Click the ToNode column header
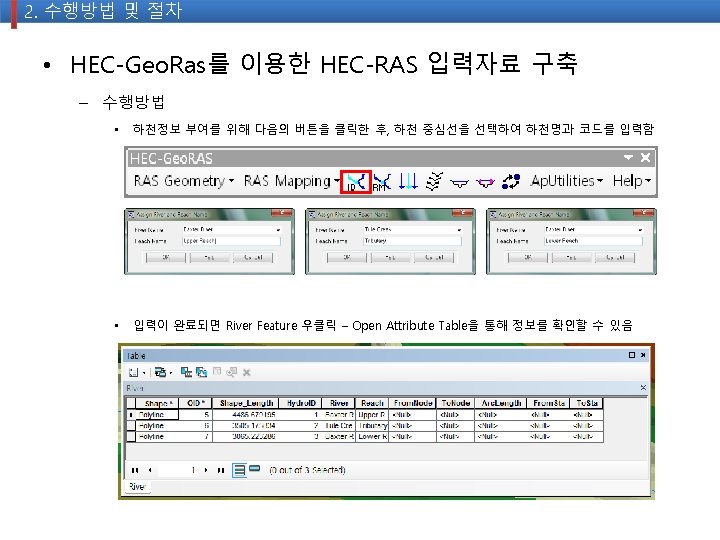This screenshot has height=540, width=720. coord(456,403)
